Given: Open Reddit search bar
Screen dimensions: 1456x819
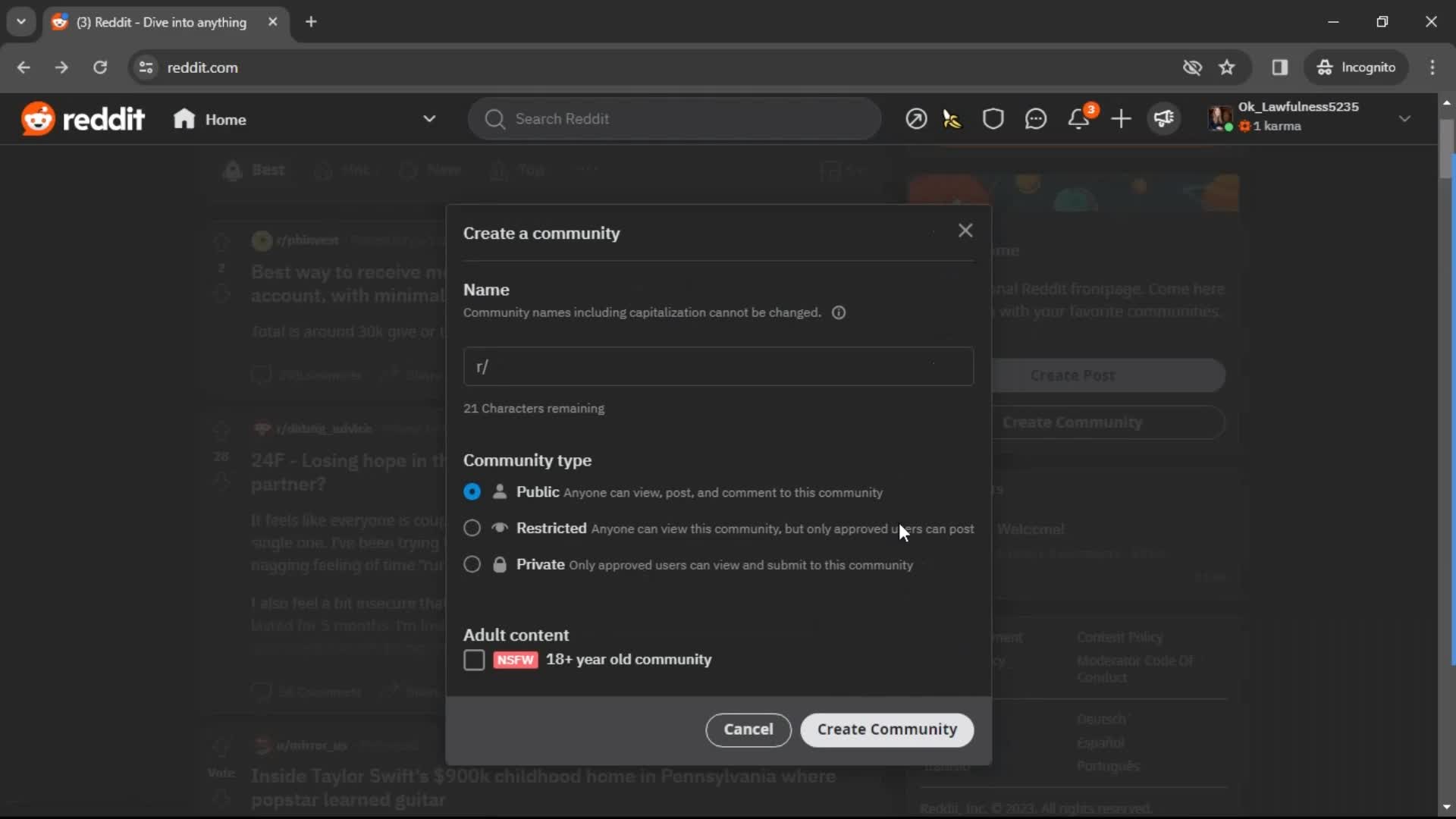Looking at the screenshot, I should [x=676, y=118].
